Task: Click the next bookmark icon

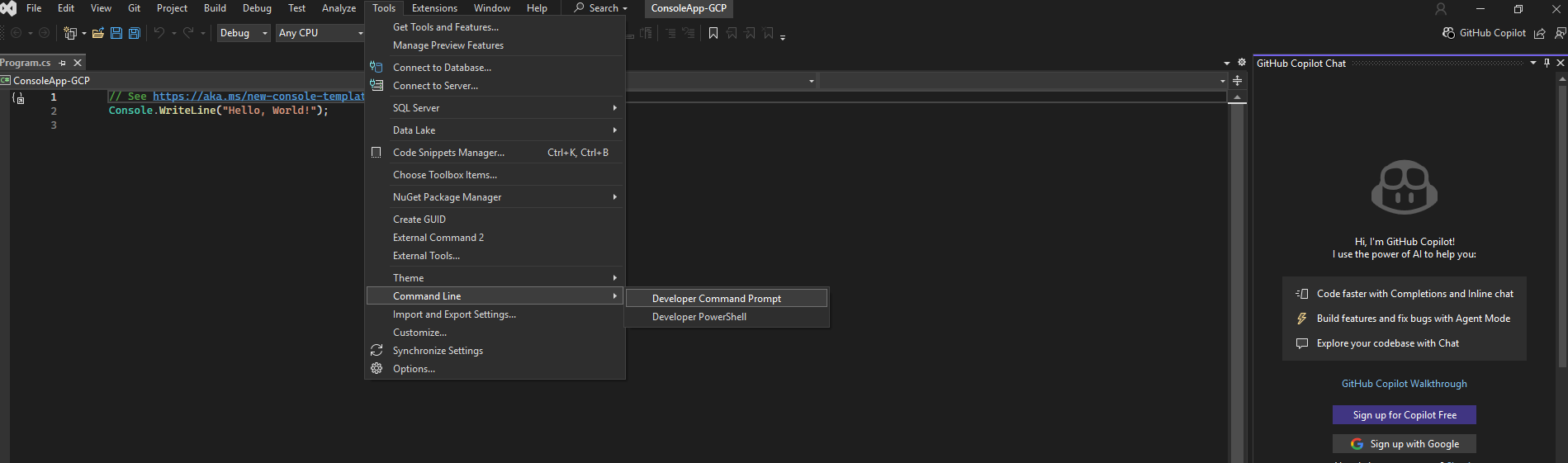Action: [x=750, y=33]
